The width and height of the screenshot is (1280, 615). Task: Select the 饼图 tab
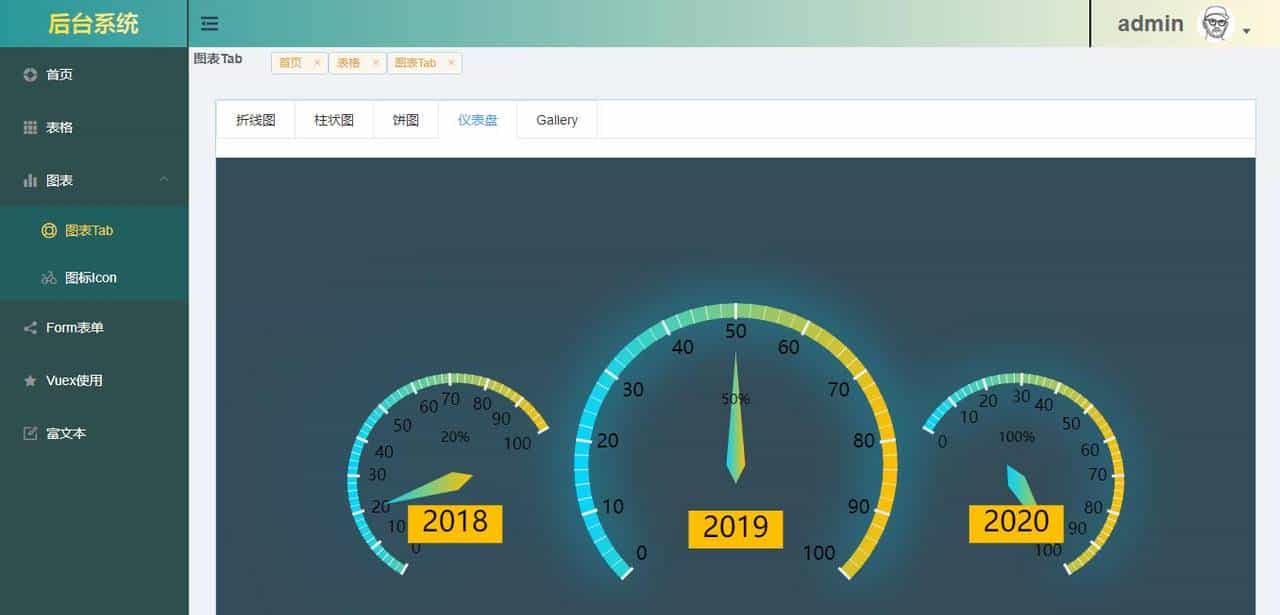pos(406,119)
